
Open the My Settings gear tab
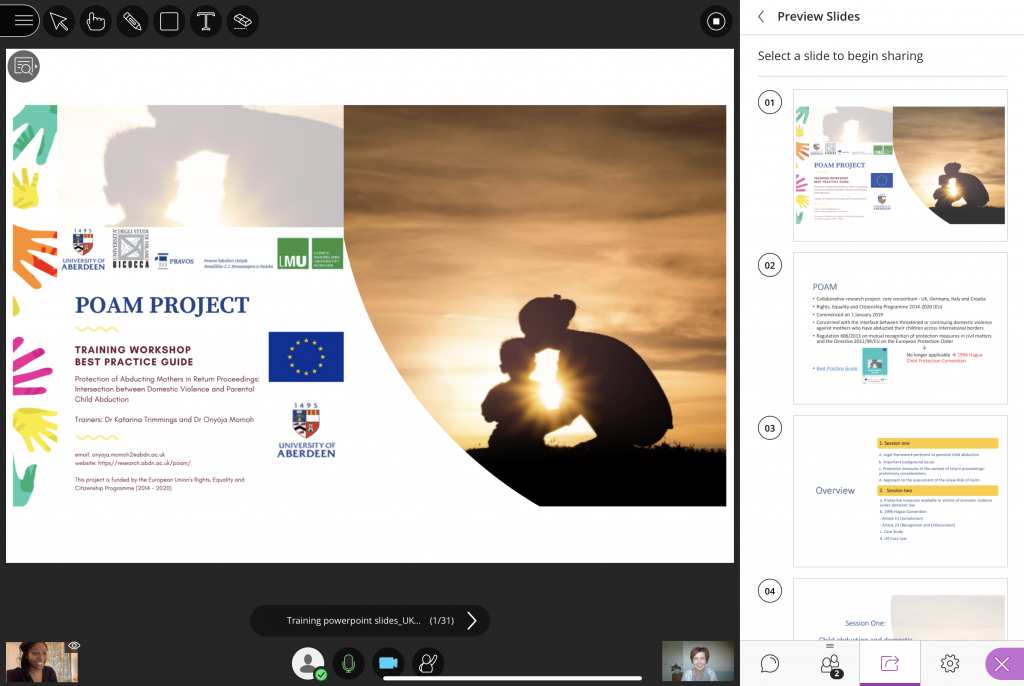click(x=949, y=663)
